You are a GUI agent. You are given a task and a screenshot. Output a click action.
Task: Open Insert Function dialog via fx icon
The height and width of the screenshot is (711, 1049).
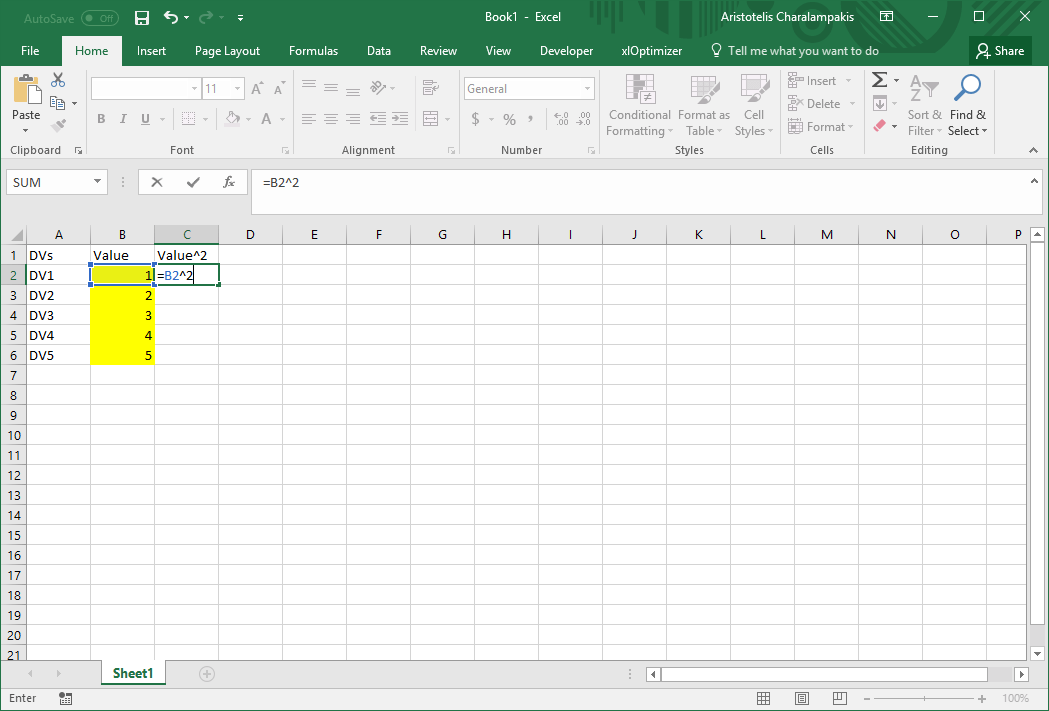coord(229,182)
